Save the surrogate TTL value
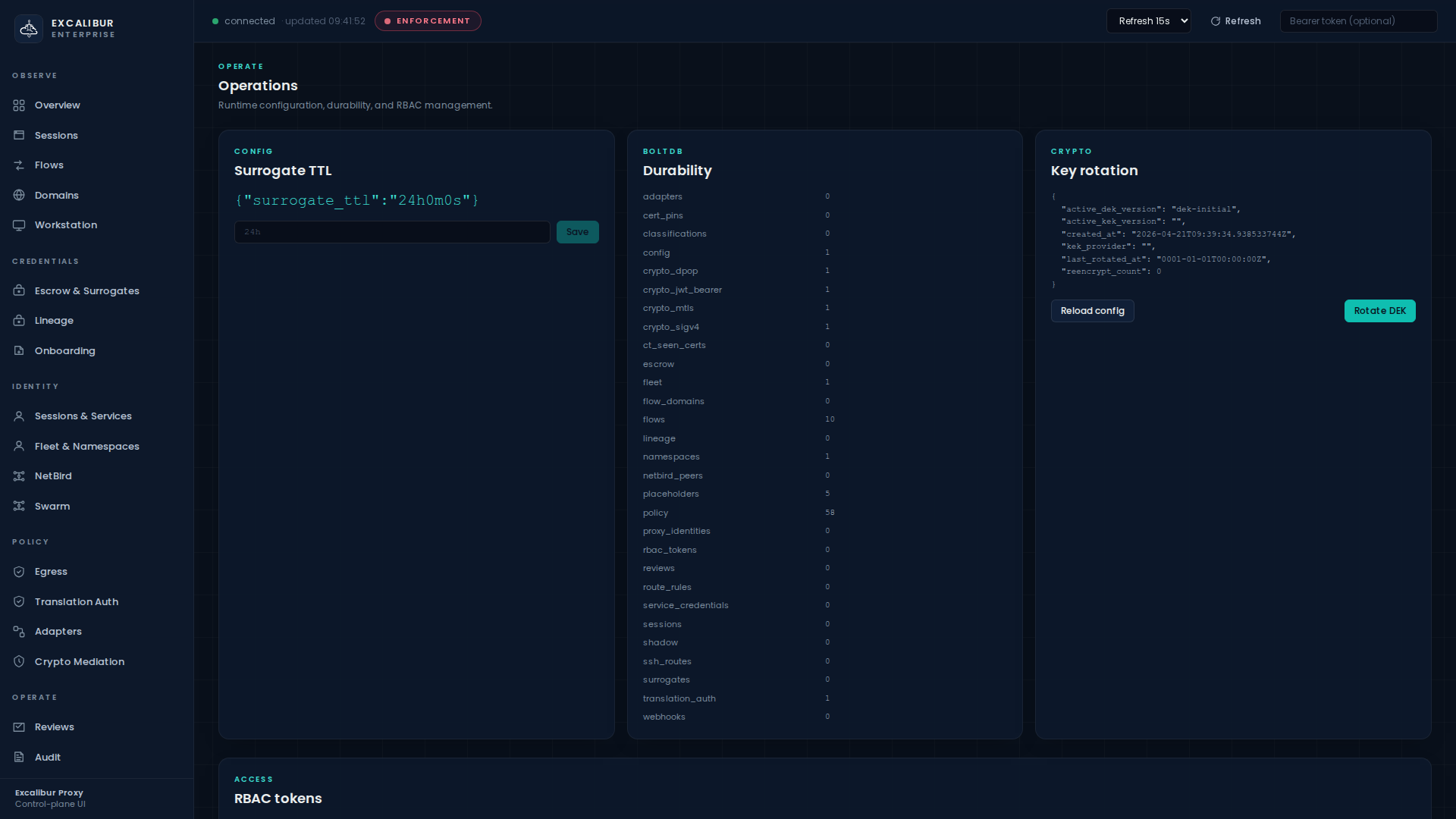The height and width of the screenshot is (819, 1456). coord(577,232)
